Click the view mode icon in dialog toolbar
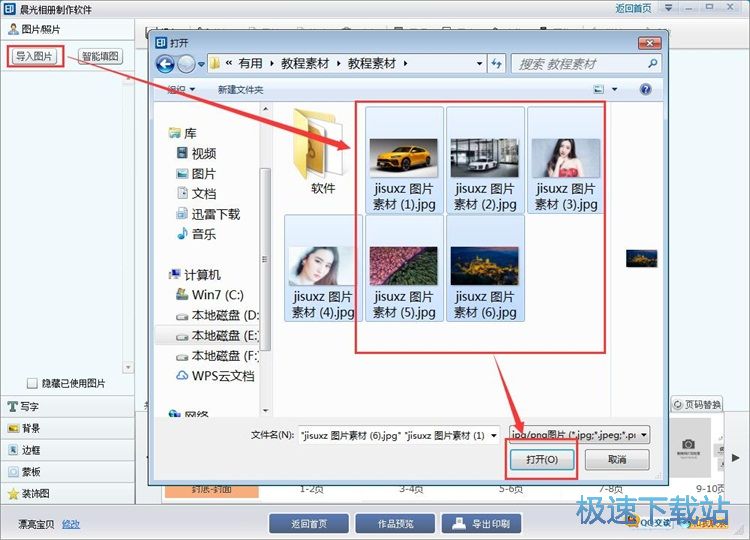Screen dimensions: 750x540 pyautogui.click(x=598, y=89)
